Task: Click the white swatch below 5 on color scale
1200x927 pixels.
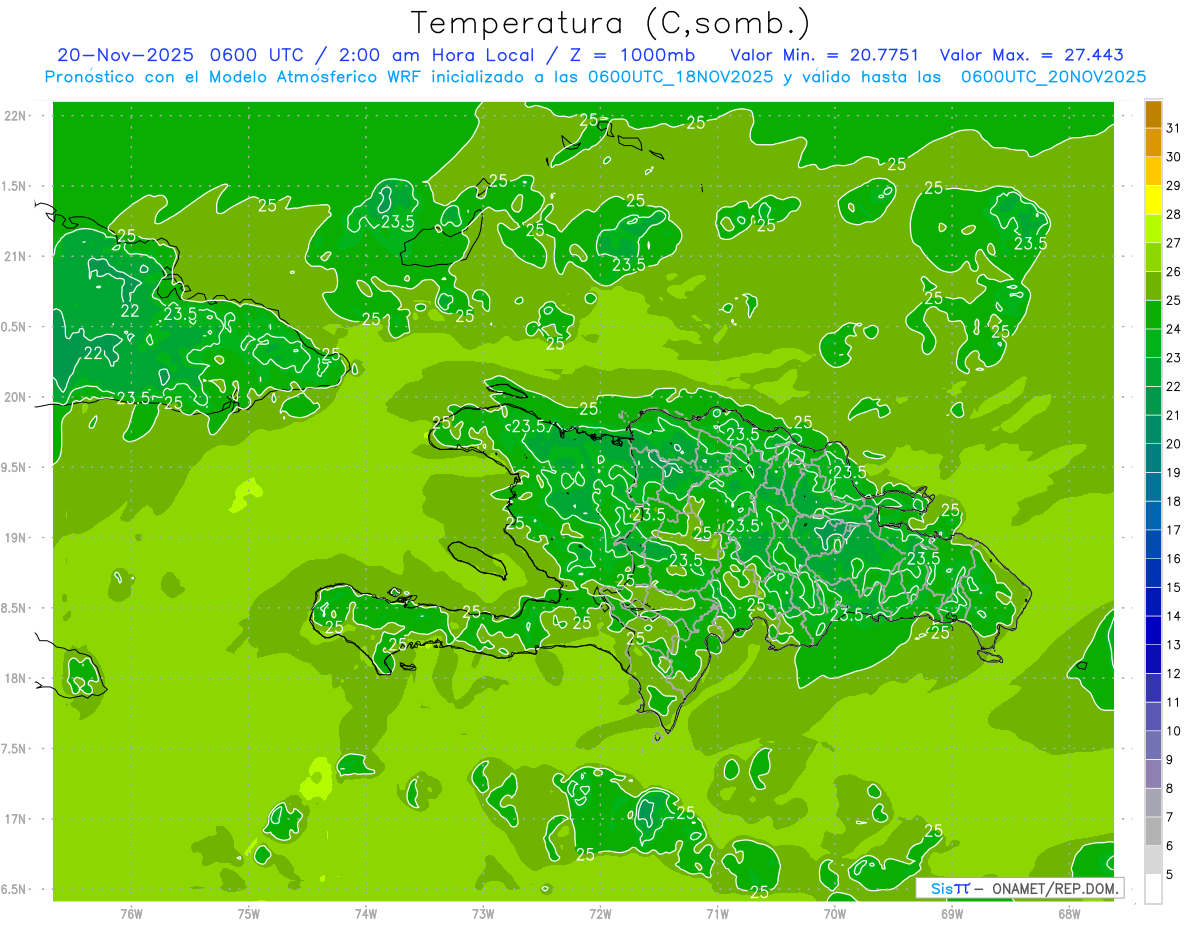Action: click(x=1153, y=889)
